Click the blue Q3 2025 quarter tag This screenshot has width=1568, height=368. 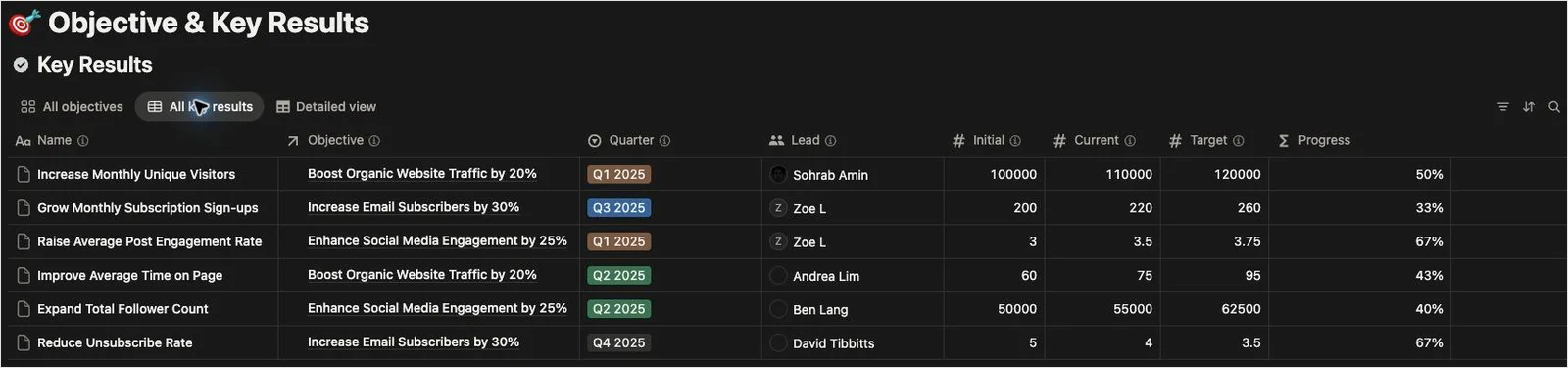coord(619,208)
